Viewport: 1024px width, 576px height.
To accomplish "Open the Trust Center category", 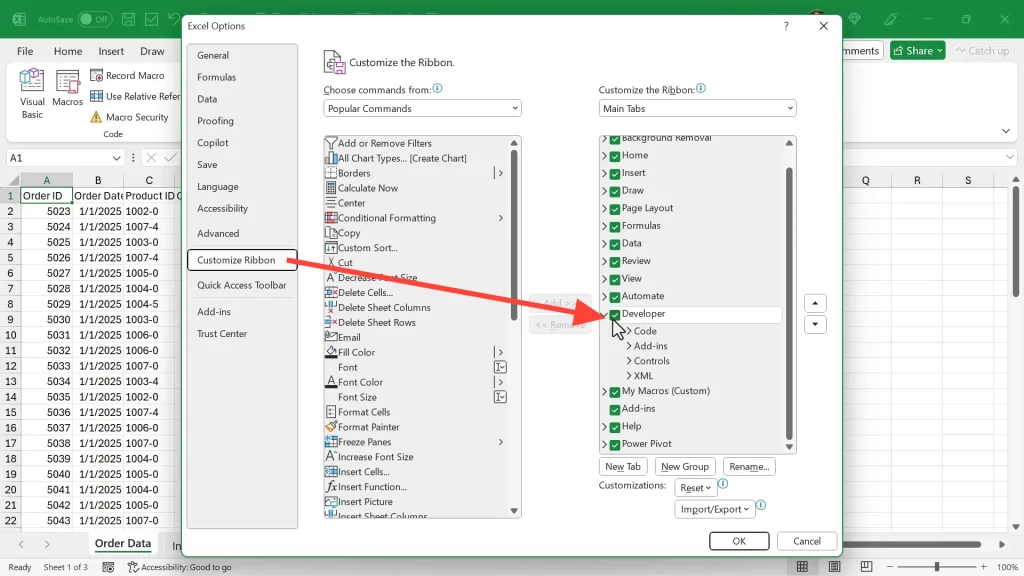I will 222,334.
